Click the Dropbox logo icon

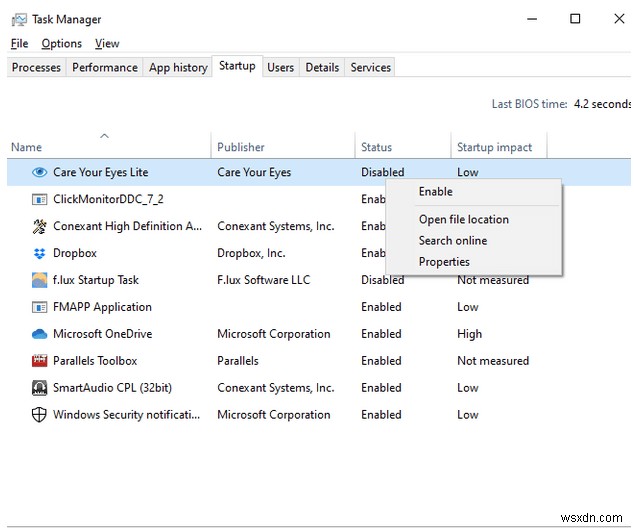point(39,253)
